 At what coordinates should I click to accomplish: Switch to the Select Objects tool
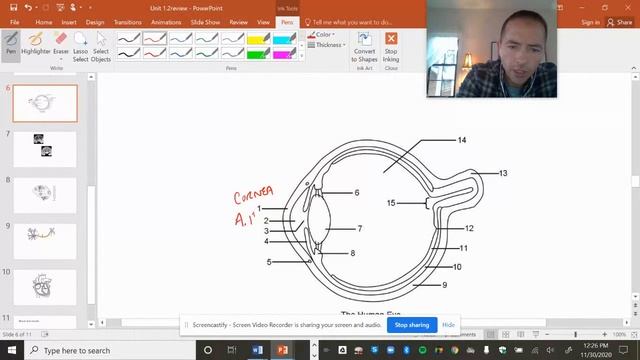(101, 47)
